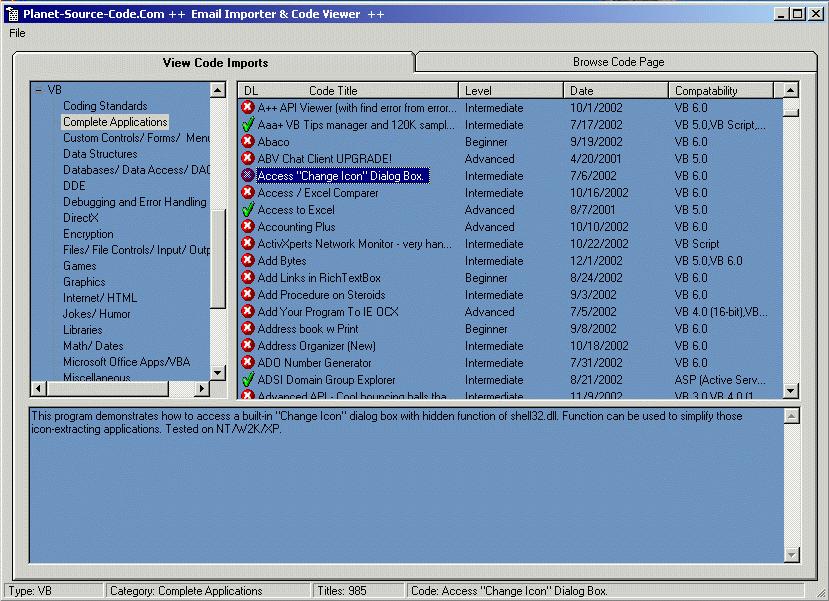
Task: Select the View Code Imports tab
Action: 215,63
